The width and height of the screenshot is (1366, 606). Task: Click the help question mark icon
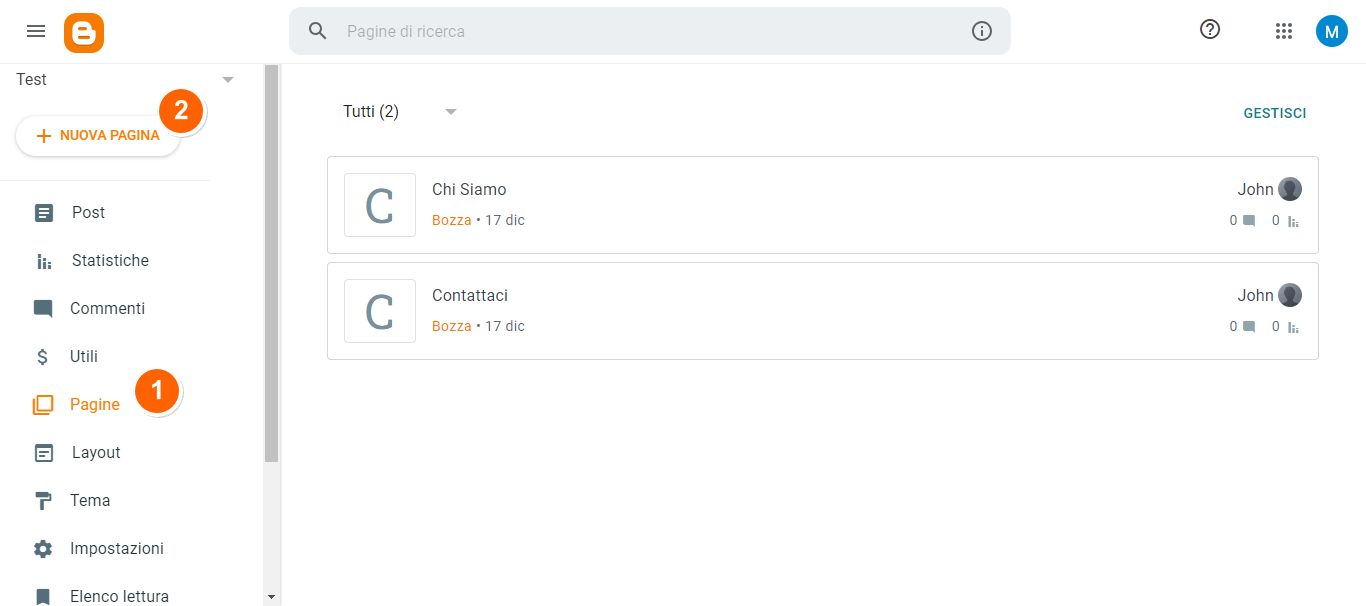1209,30
